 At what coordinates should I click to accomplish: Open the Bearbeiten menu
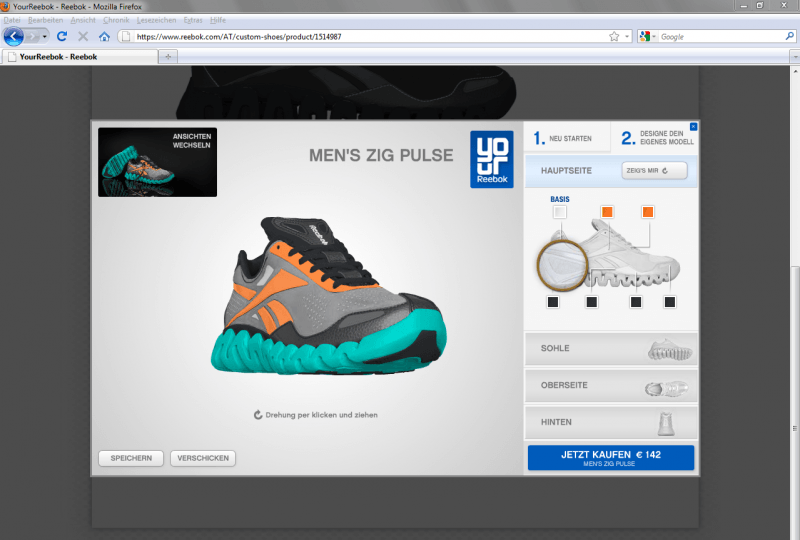[45, 20]
